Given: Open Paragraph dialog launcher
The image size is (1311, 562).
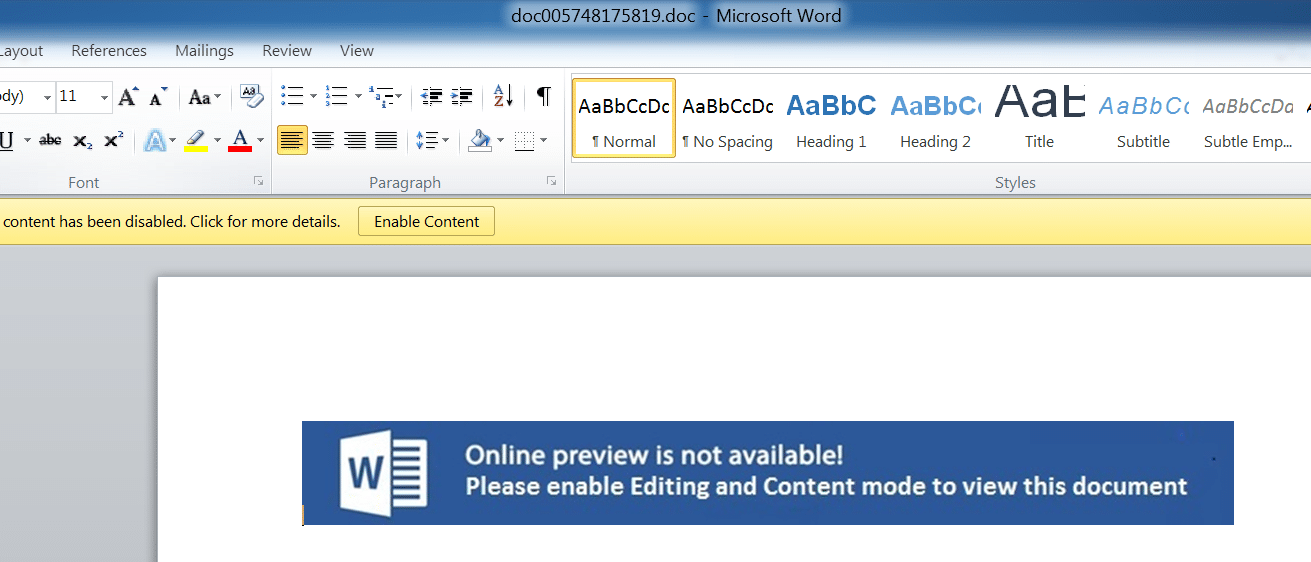Looking at the screenshot, I should tap(551, 181).
